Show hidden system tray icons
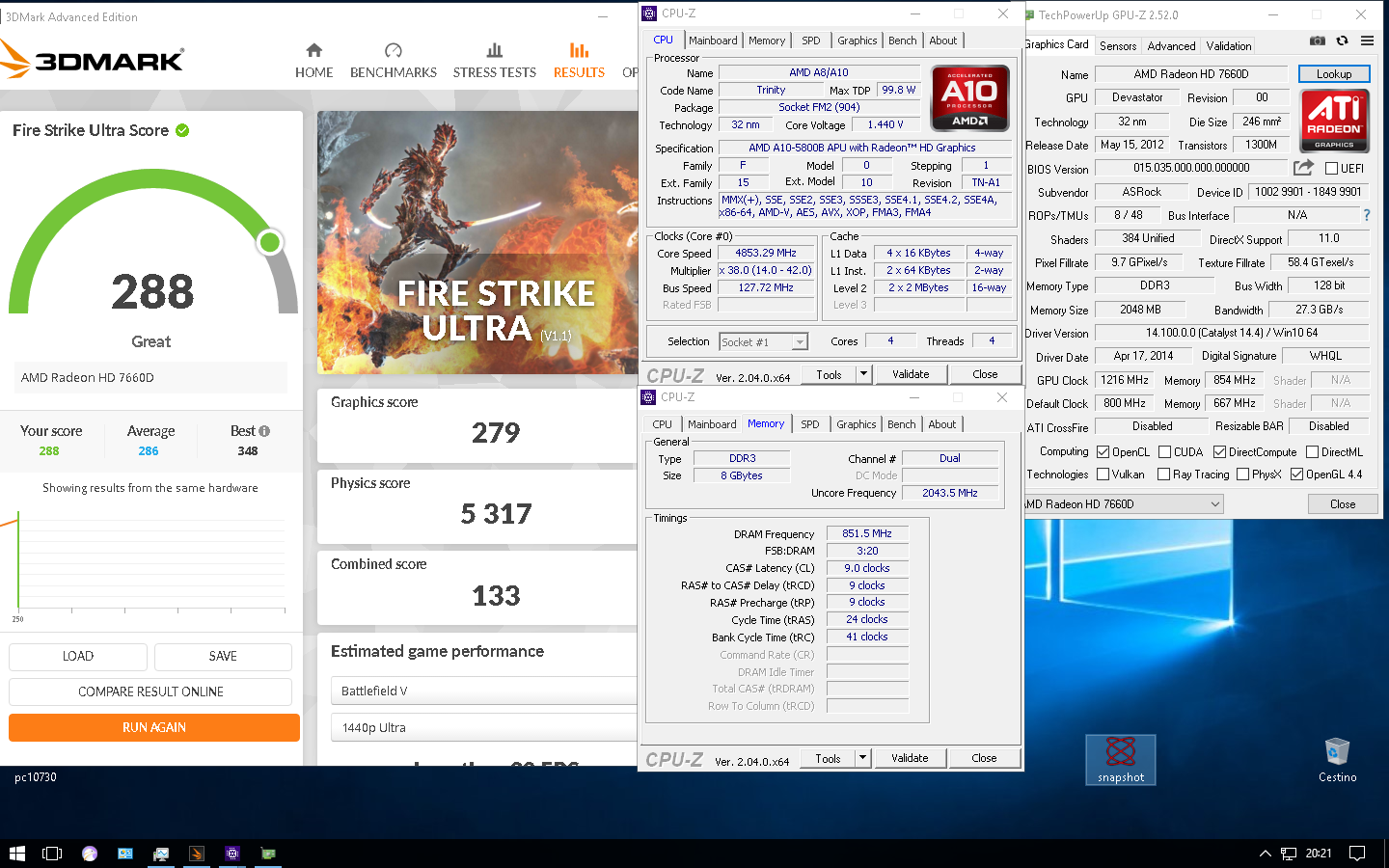1389x868 pixels. click(x=1265, y=853)
